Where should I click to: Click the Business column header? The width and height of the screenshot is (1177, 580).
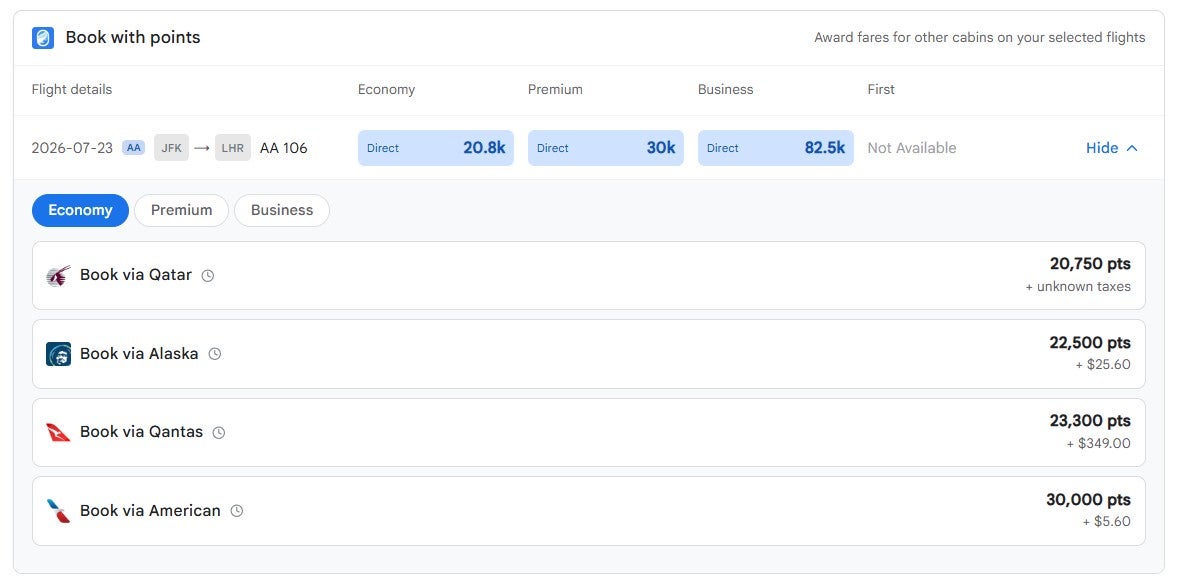pos(725,89)
